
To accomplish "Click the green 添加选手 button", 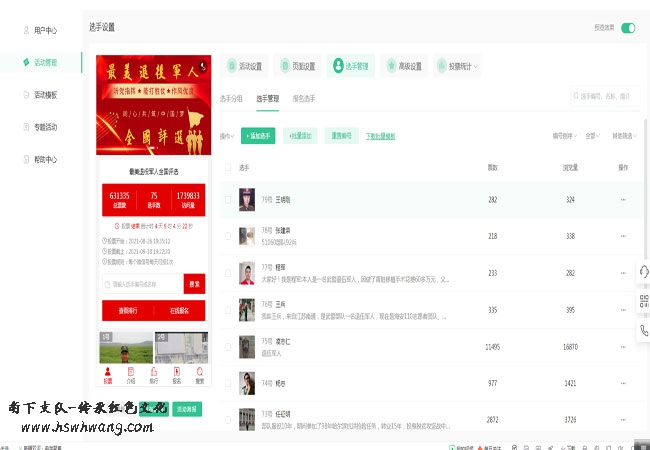I will [x=258, y=136].
